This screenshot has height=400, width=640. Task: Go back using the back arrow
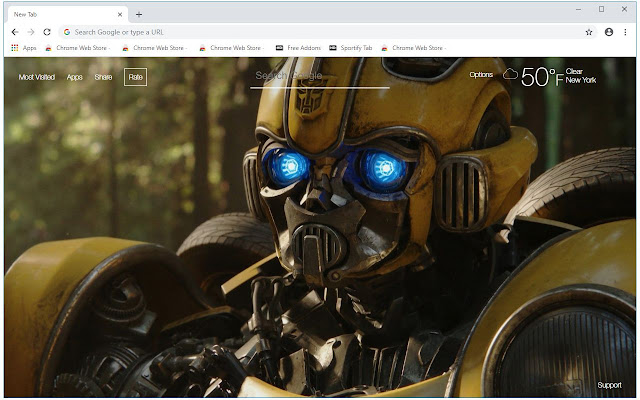[15, 32]
